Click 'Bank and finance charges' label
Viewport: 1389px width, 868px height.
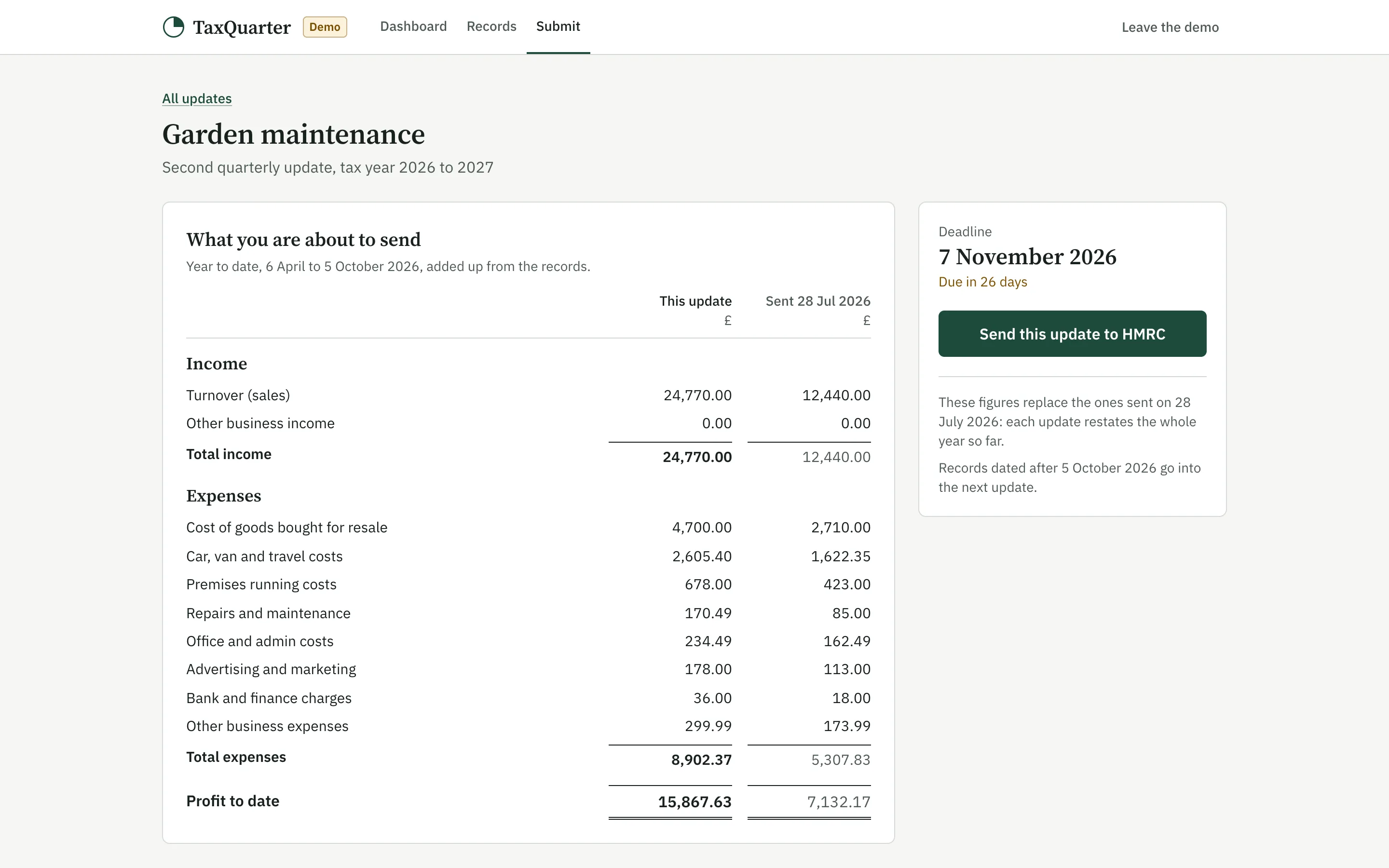point(269,698)
